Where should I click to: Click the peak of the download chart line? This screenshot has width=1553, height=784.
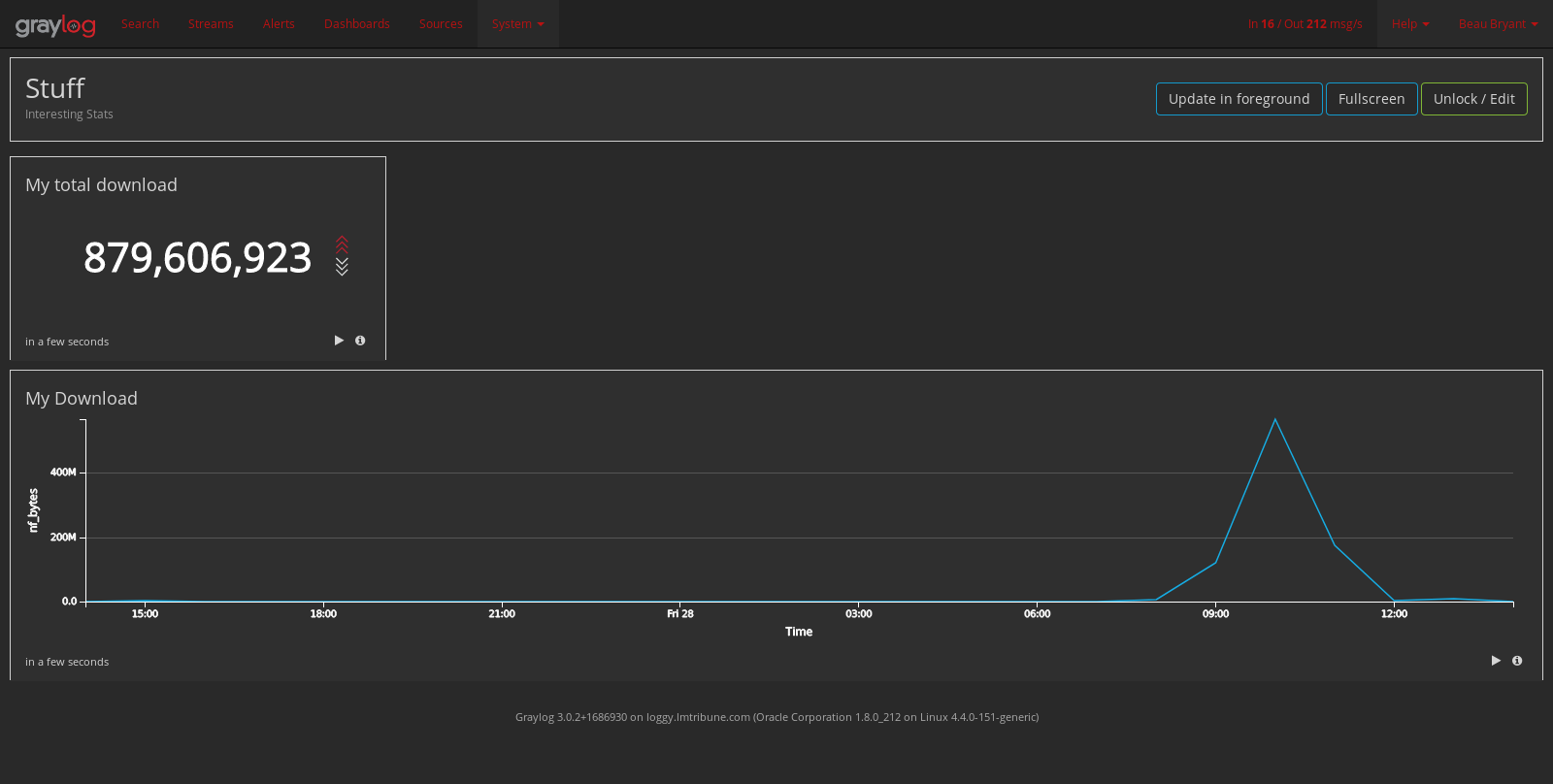1274,419
